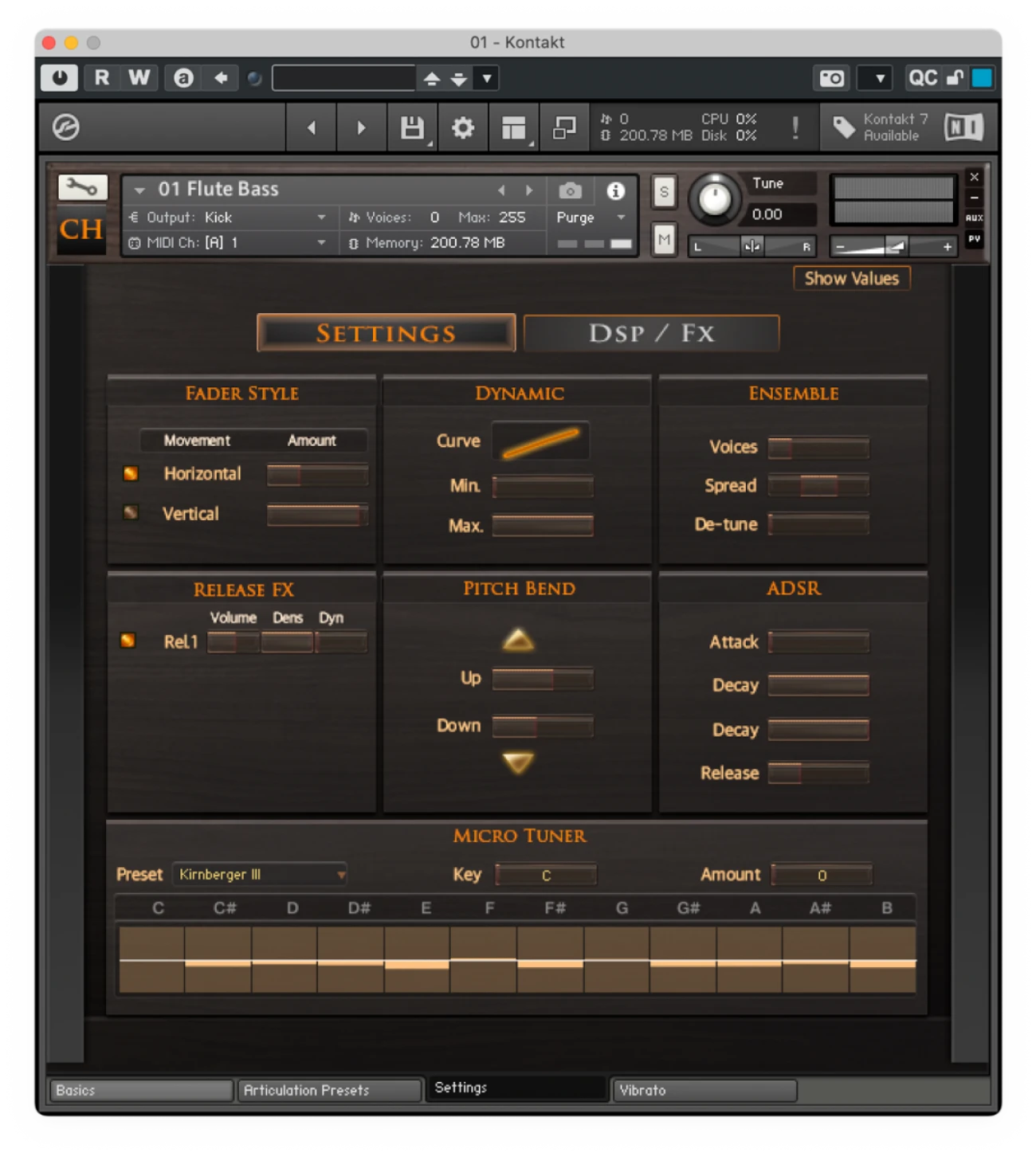Select previous instrument preset arrow in header
This screenshot has height=1156, width=1036.
pyautogui.click(x=501, y=190)
